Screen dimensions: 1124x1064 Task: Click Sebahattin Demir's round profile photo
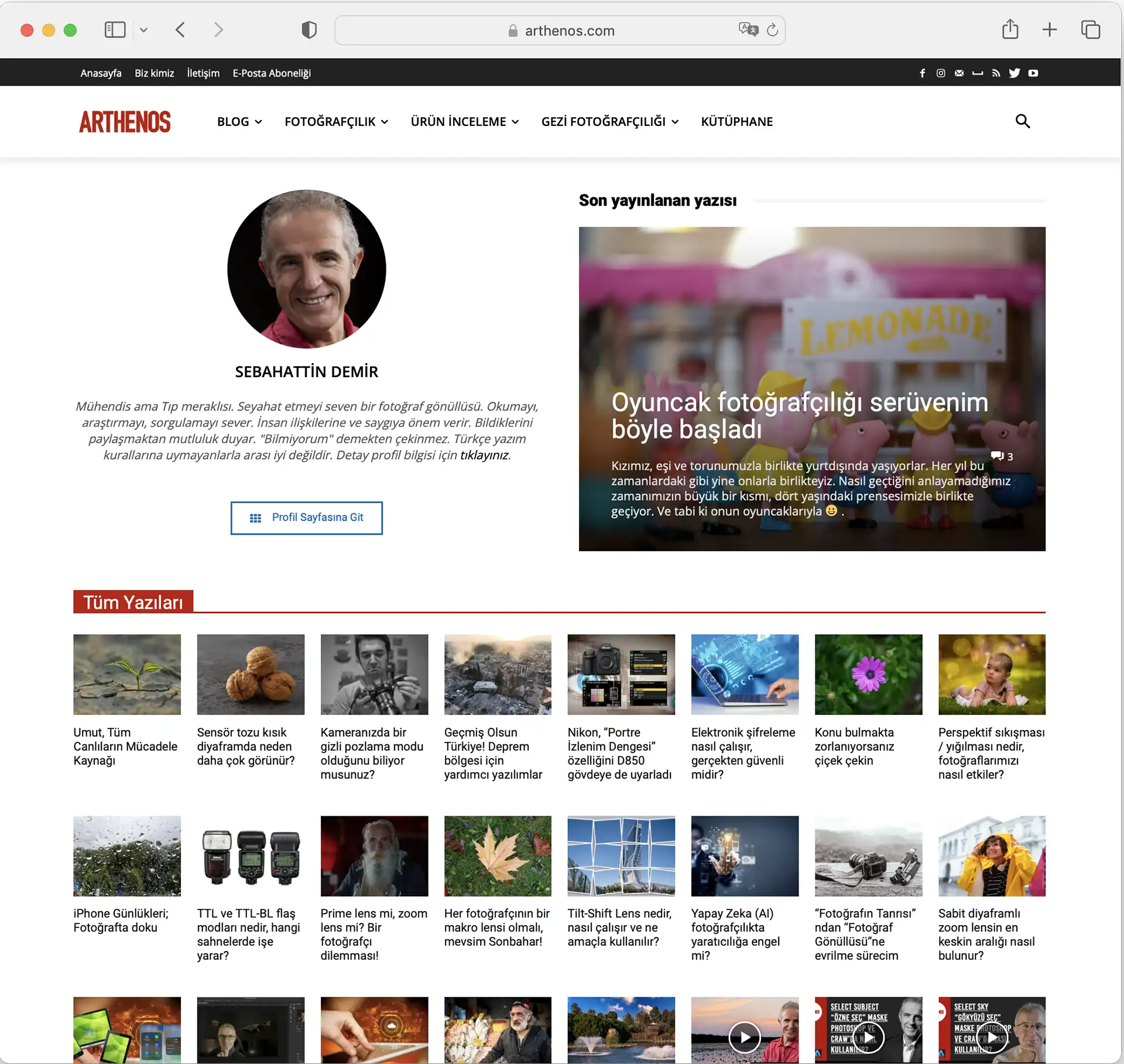click(x=307, y=269)
